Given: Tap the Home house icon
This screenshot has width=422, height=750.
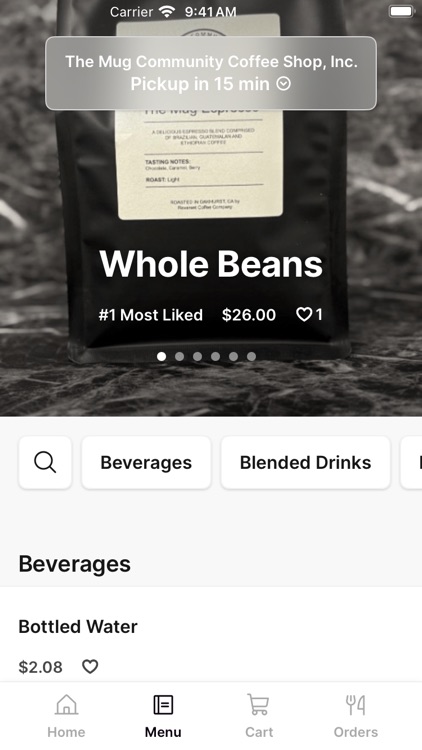Looking at the screenshot, I should [67, 705].
